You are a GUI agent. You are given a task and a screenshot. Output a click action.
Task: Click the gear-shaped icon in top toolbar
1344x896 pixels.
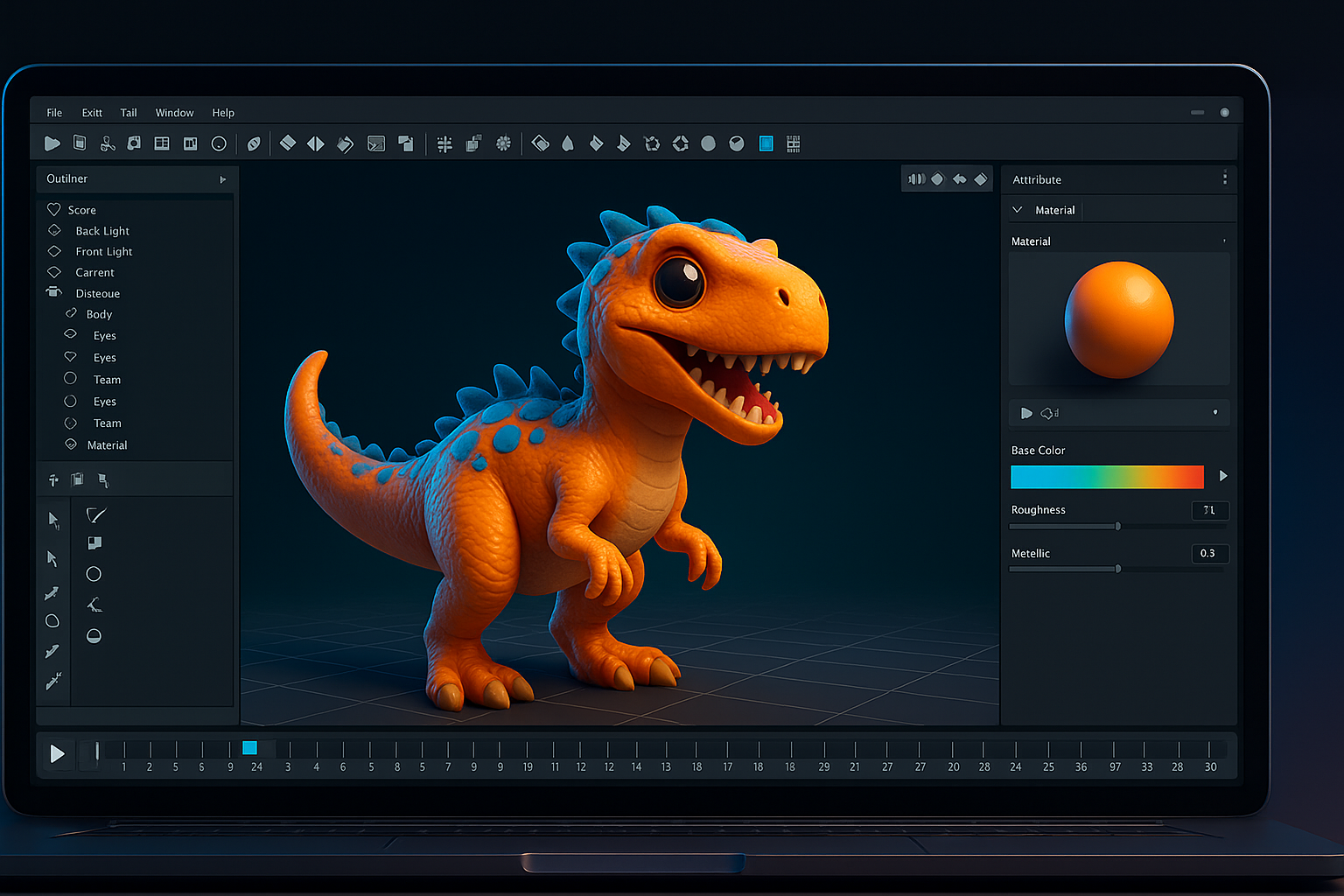503,143
